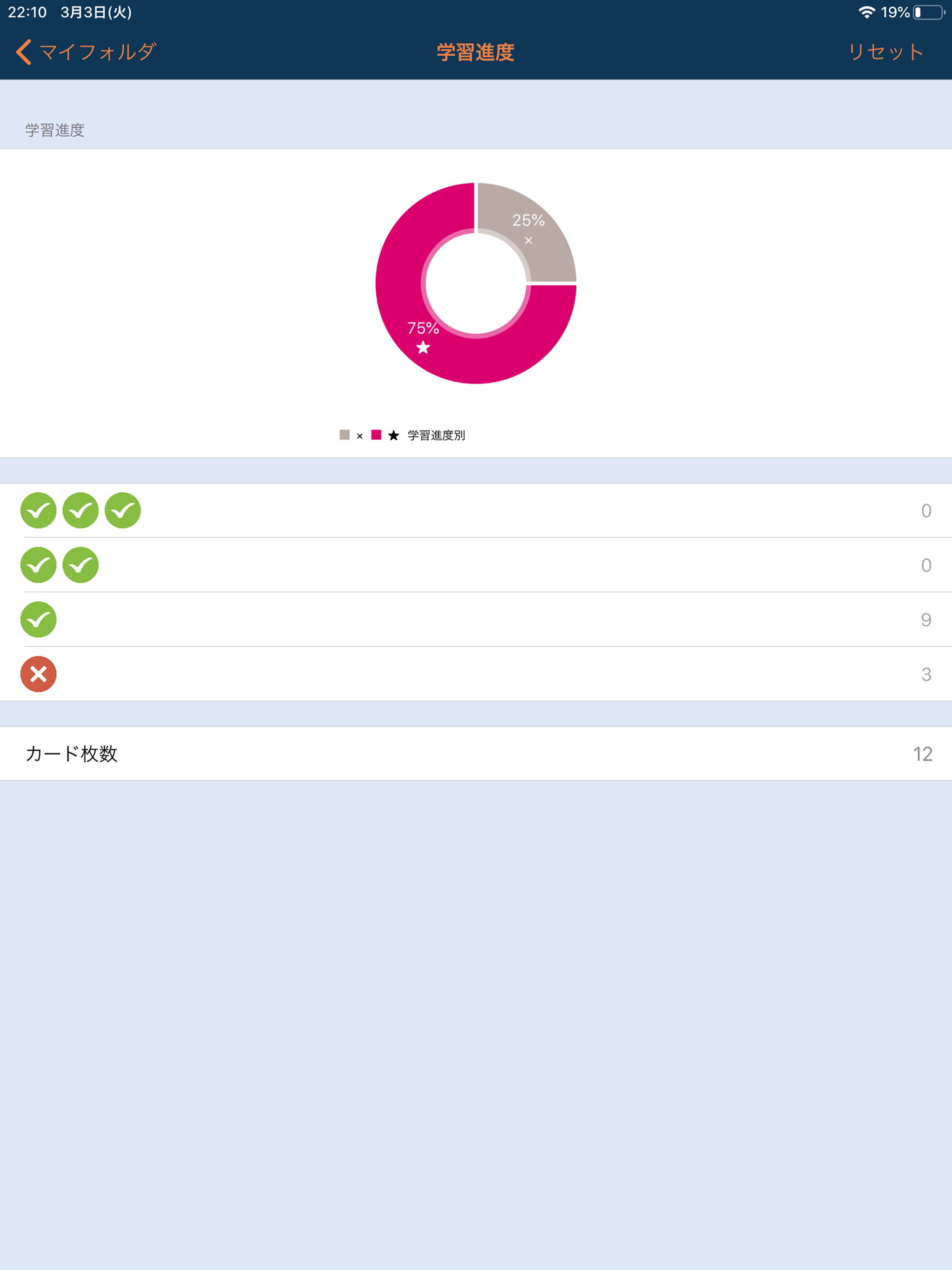Select the カード枚数 row
Image resolution: width=952 pixels, height=1270 pixels.
(x=476, y=753)
